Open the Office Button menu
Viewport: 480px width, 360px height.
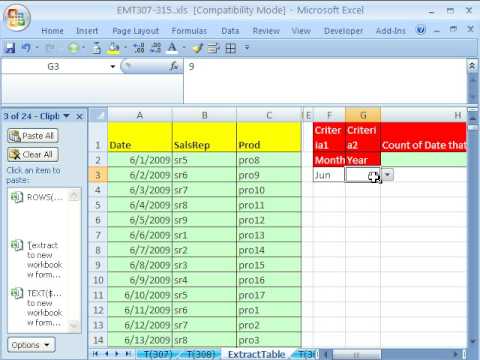pos(17,17)
